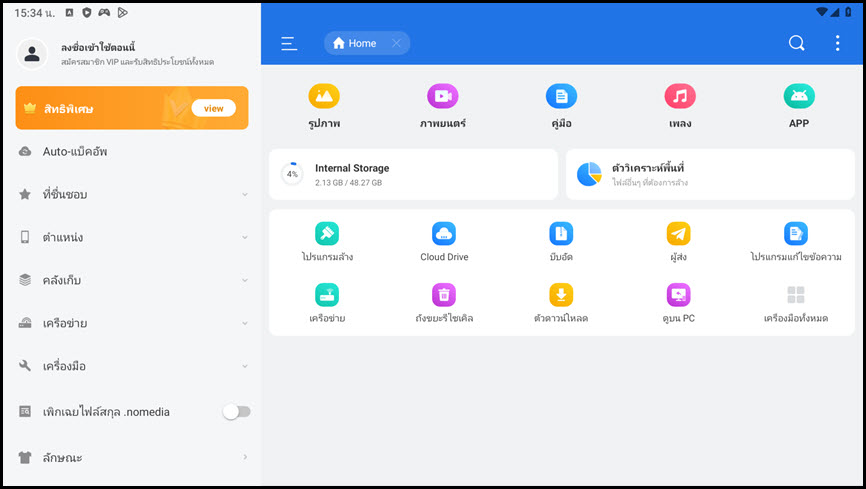Open the ถังขยะรีไซเคิล recycle bin

tap(444, 303)
